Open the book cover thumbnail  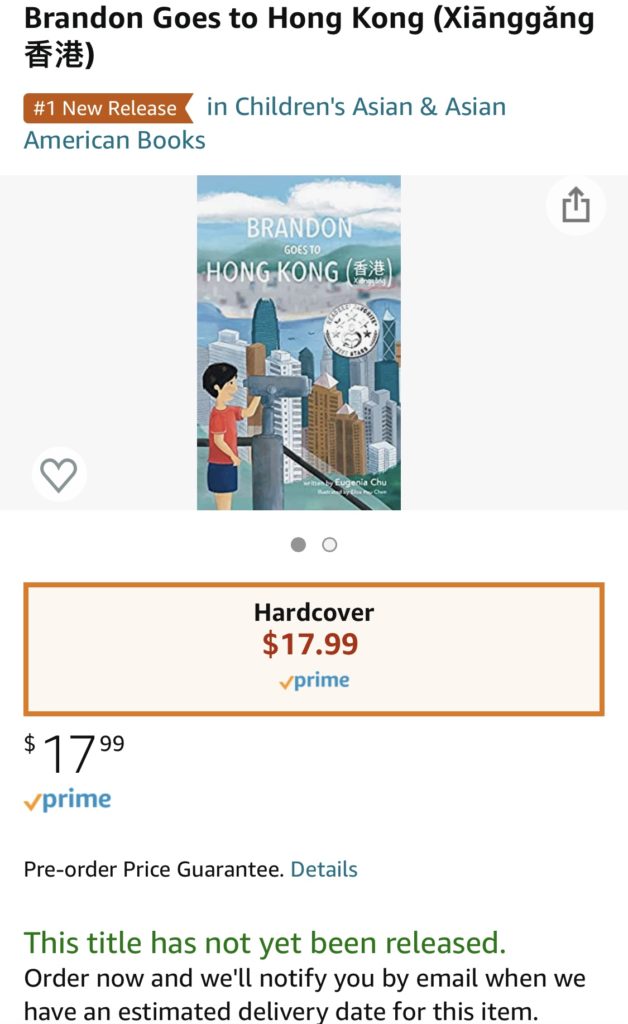click(x=299, y=342)
